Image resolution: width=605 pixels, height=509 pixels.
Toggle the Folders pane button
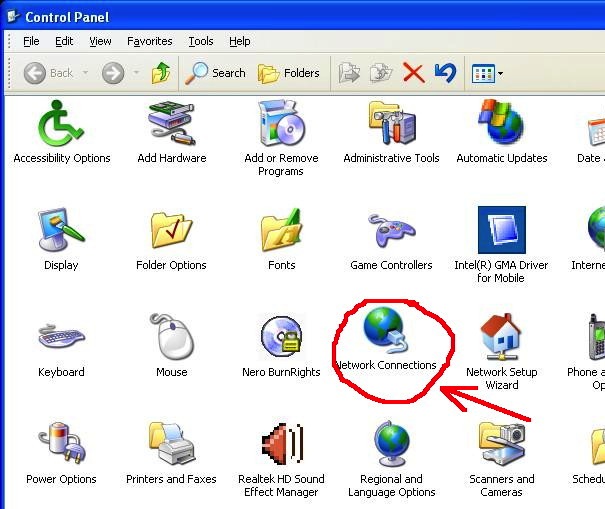(289, 73)
